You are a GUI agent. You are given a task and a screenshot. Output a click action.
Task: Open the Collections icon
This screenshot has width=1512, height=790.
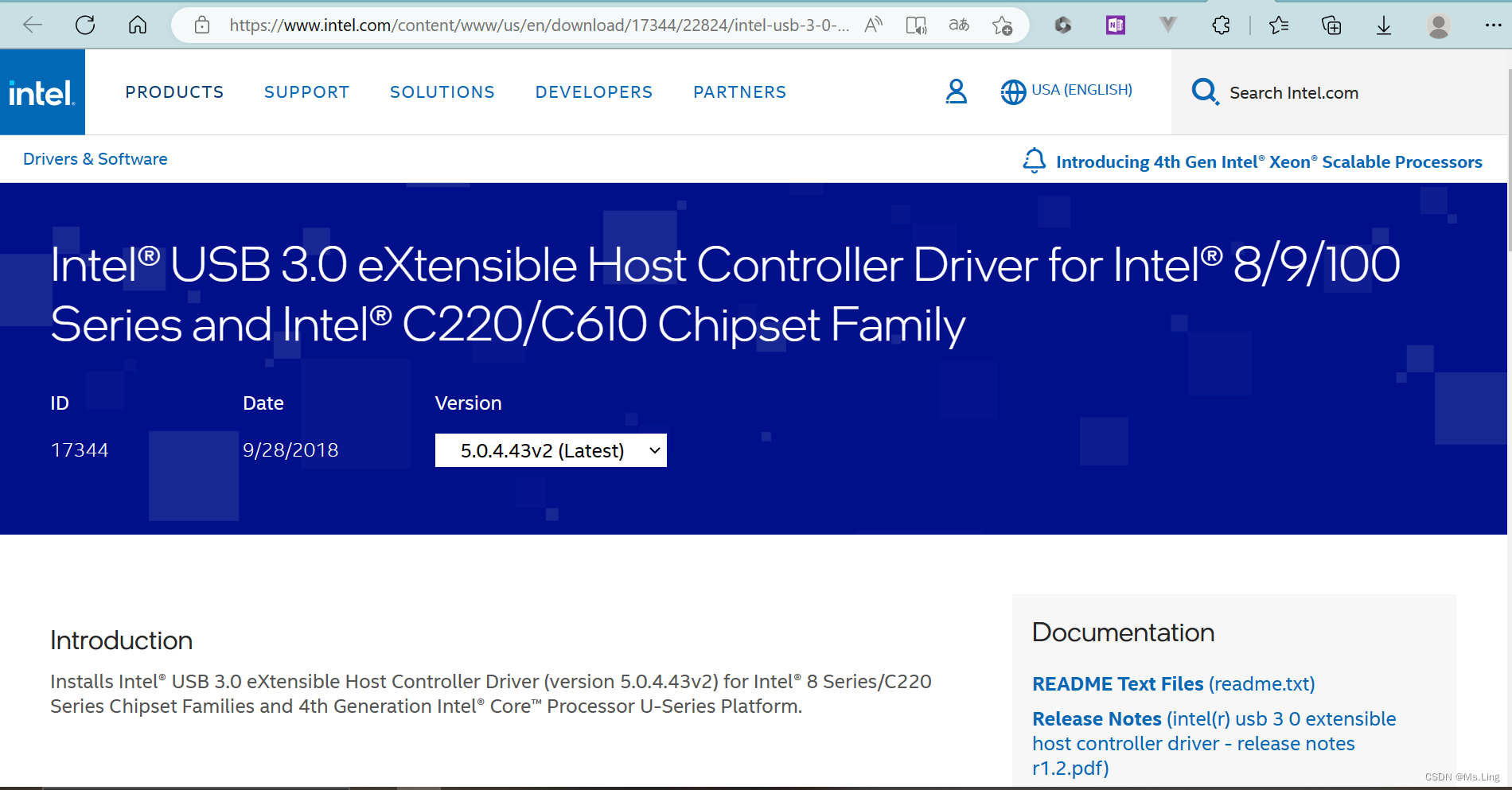1331,25
